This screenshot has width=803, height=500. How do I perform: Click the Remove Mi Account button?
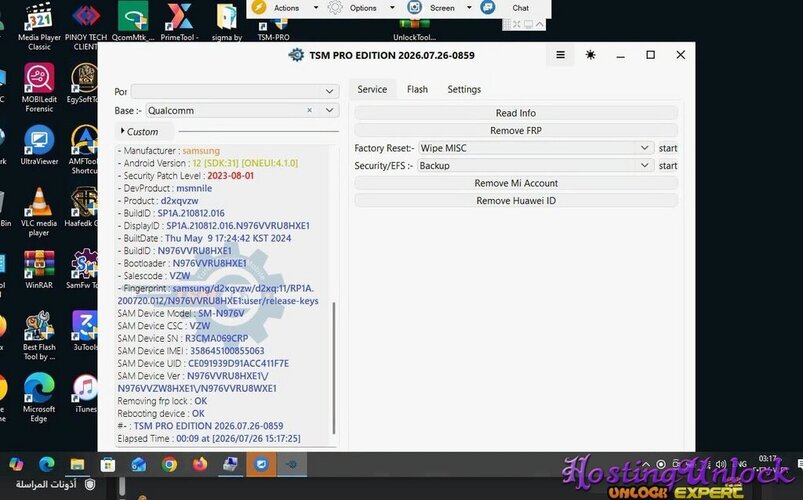point(516,183)
